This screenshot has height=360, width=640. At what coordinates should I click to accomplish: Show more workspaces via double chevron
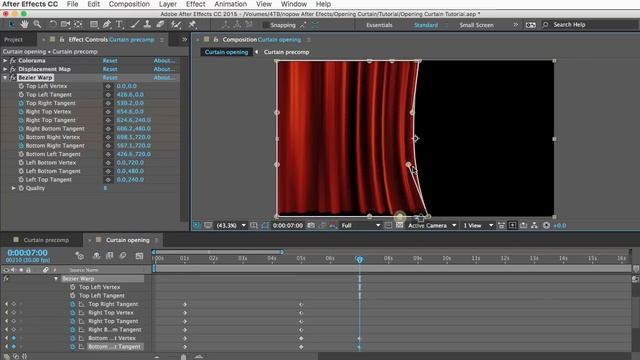(516, 25)
